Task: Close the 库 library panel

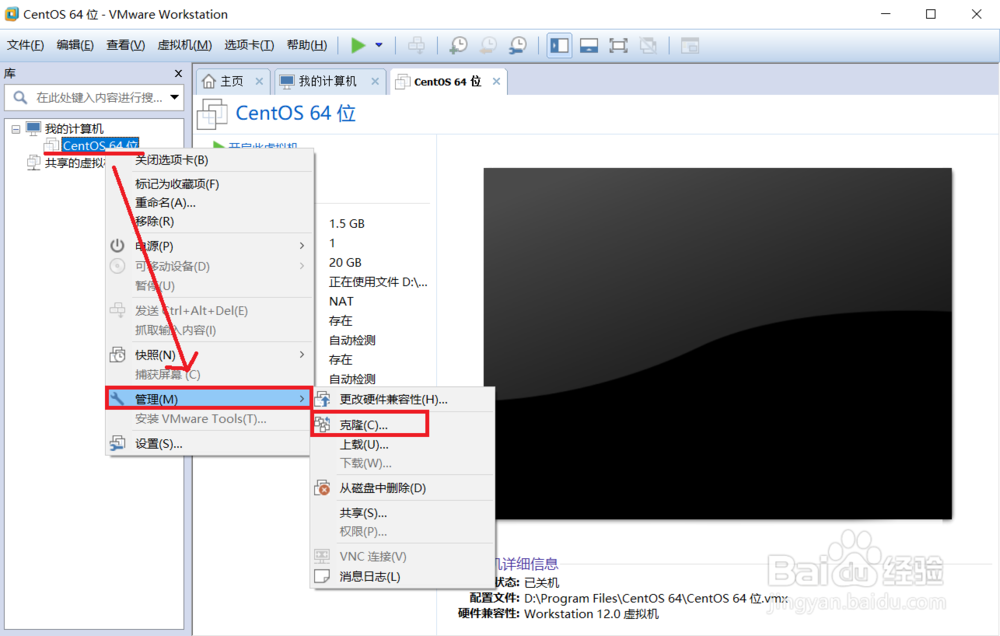Action: tap(178, 73)
